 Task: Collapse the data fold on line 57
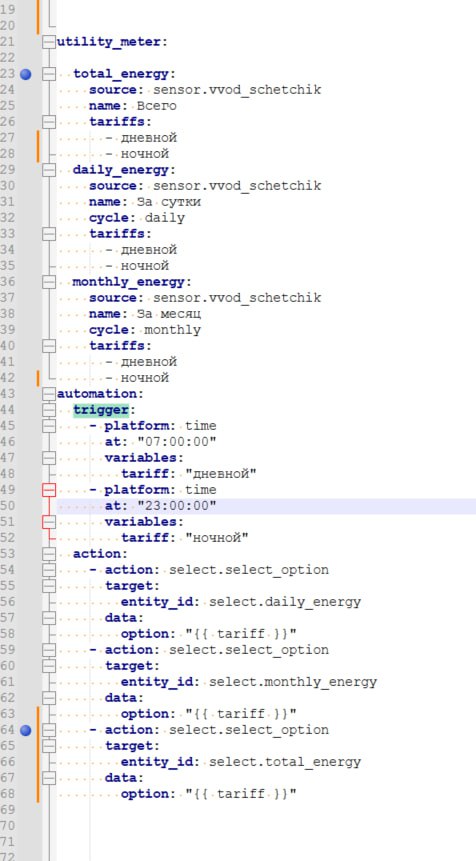point(49,618)
